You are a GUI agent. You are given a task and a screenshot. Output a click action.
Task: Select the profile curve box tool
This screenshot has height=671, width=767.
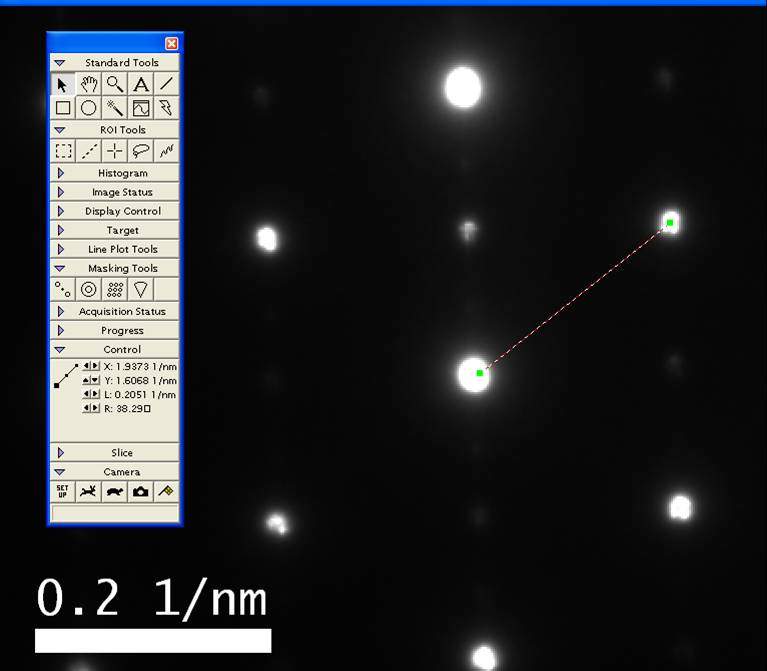(x=140, y=108)
